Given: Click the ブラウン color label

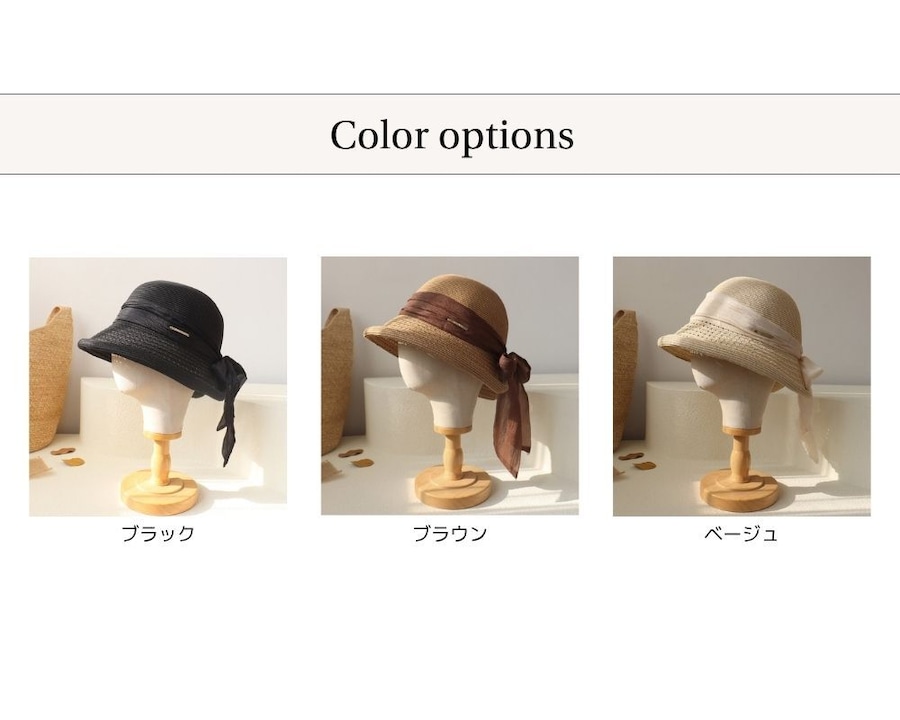Looking at the screenshot, I should [x=450, y=533].
